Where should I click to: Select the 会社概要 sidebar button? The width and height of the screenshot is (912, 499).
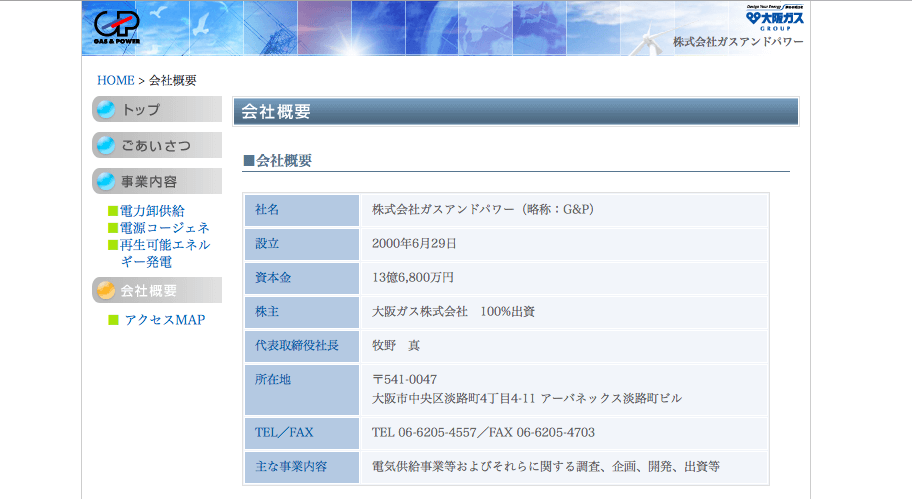coord(157,290)
